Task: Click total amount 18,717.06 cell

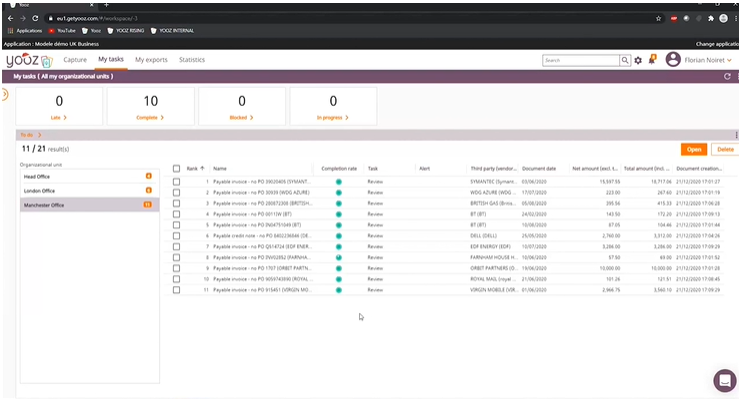Action: tap(661, 182)
